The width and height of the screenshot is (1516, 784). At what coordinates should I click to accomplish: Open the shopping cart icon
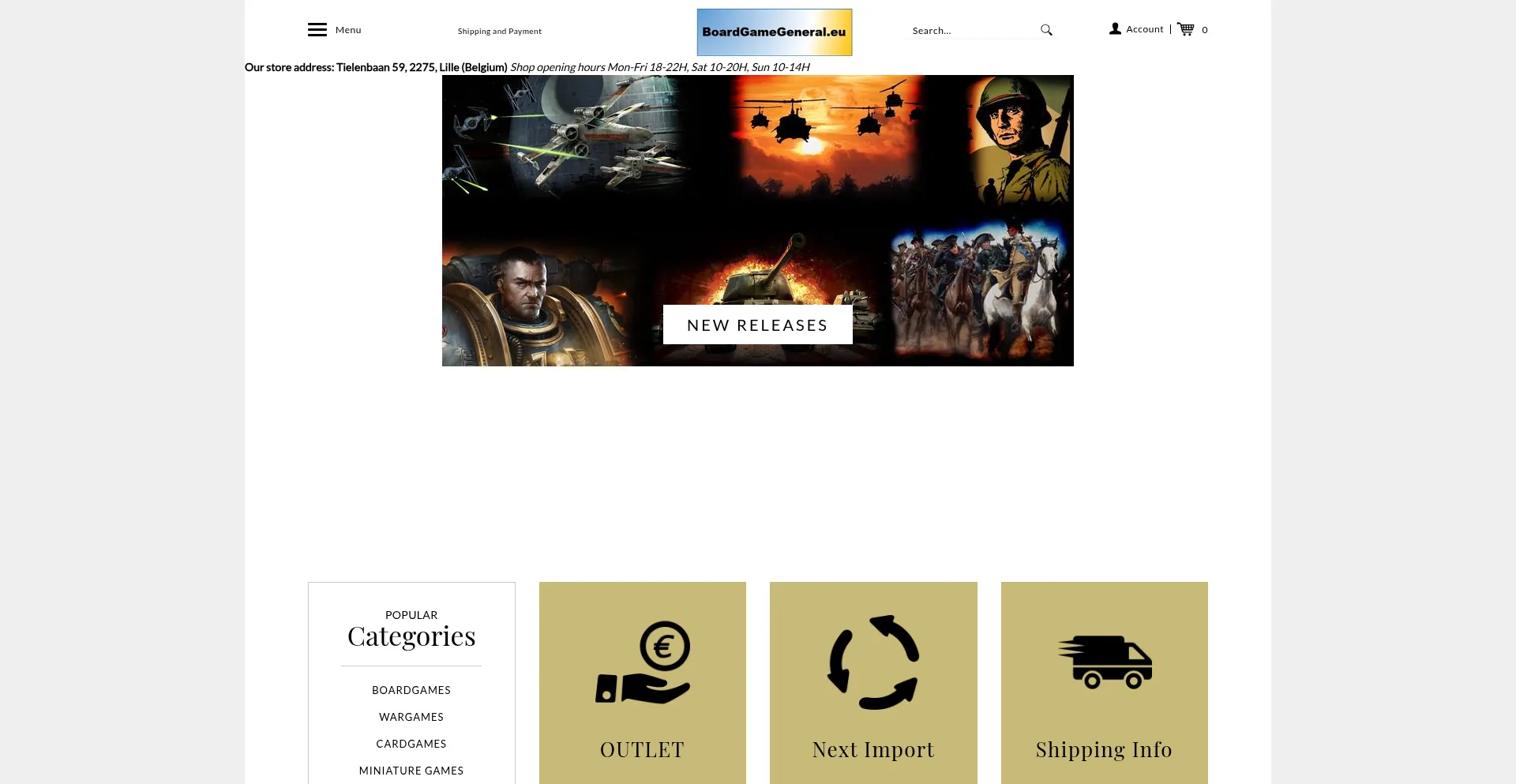pos(1185,29)
